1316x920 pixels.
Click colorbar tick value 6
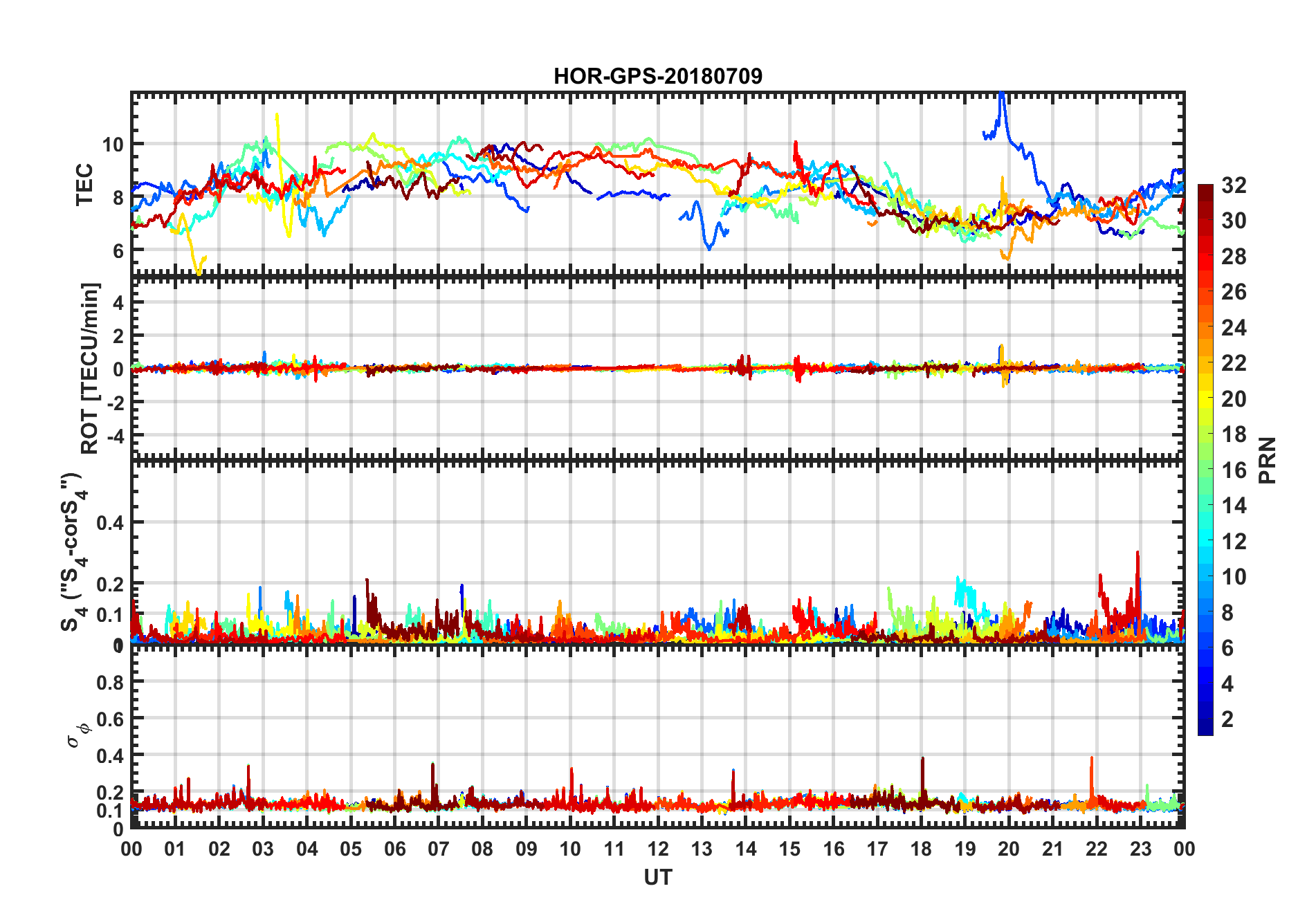[x=1227, y=648]
